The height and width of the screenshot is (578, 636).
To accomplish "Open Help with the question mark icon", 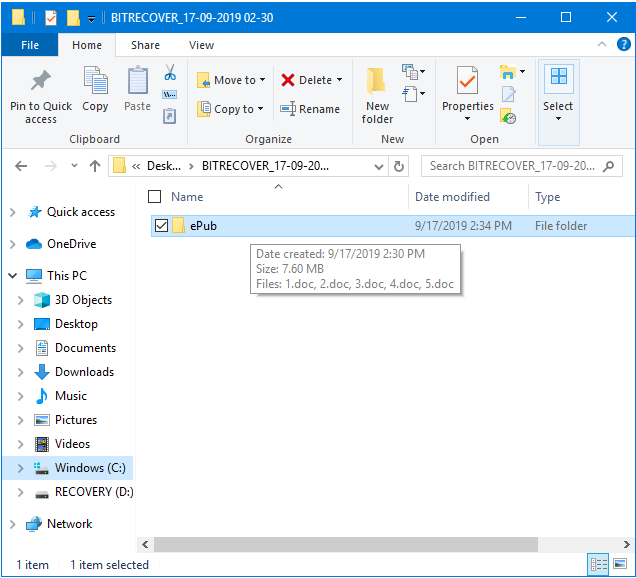I will (623, 44).
